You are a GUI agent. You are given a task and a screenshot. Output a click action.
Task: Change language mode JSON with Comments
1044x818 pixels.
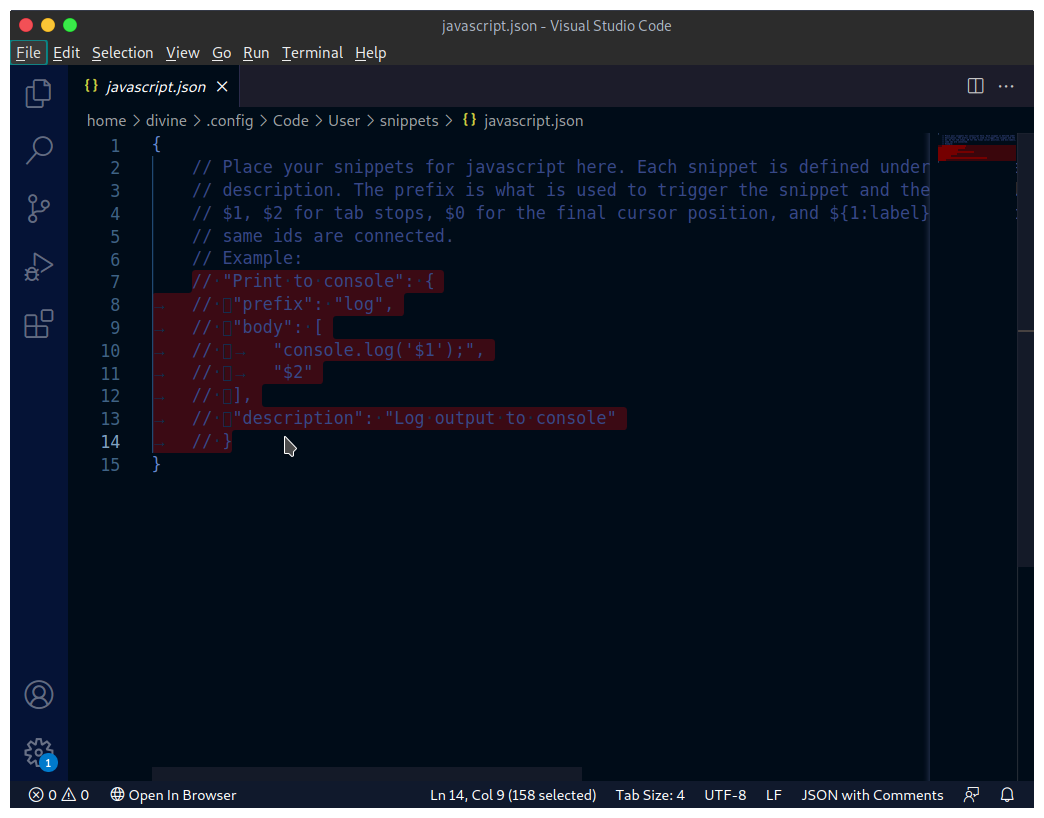coord(872,795)
